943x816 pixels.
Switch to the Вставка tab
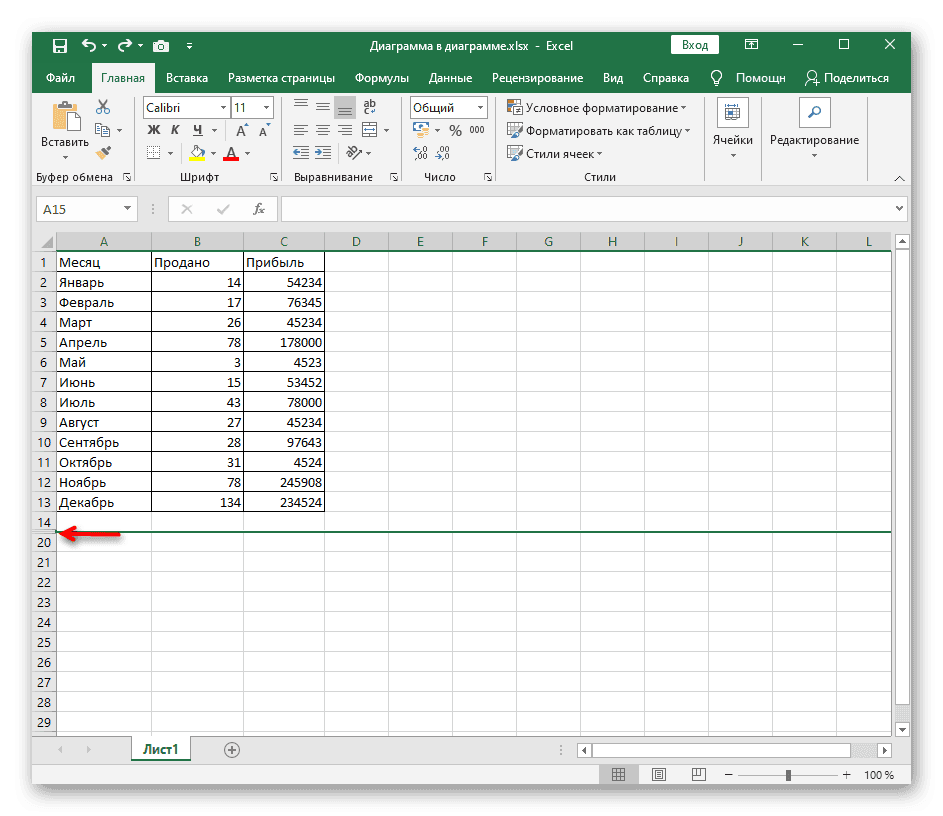pyautogui.click(x=187, y=78)
